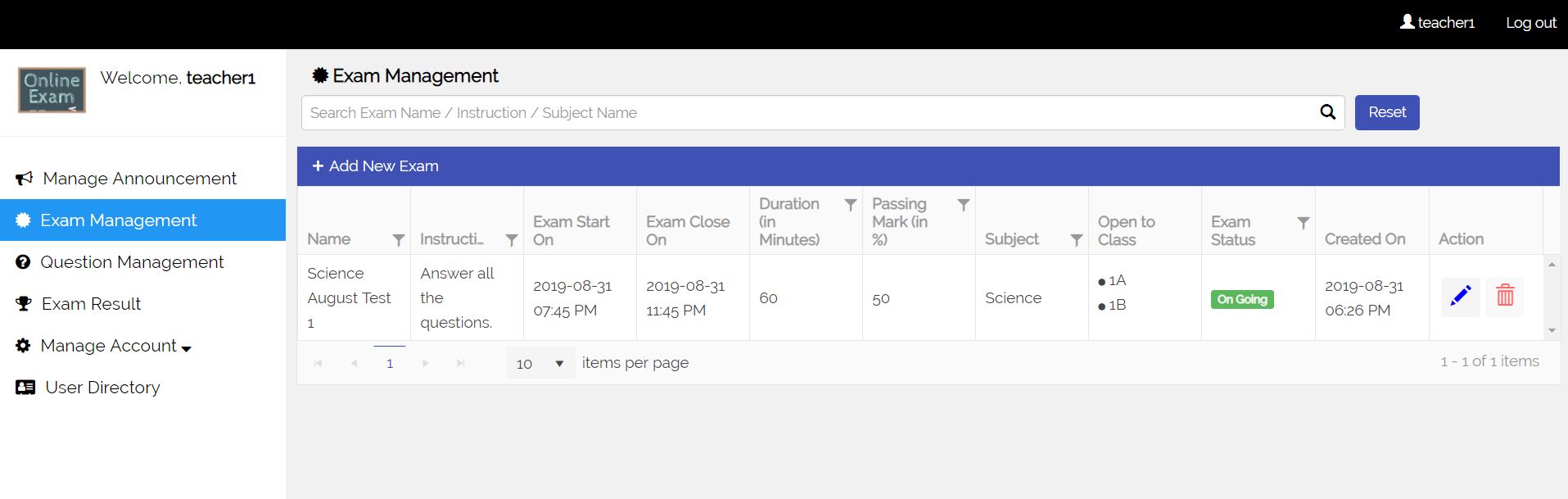Click the pencil edit icon for Science exam
This screenshot has width=1568, height=499.
point(1460,296)
